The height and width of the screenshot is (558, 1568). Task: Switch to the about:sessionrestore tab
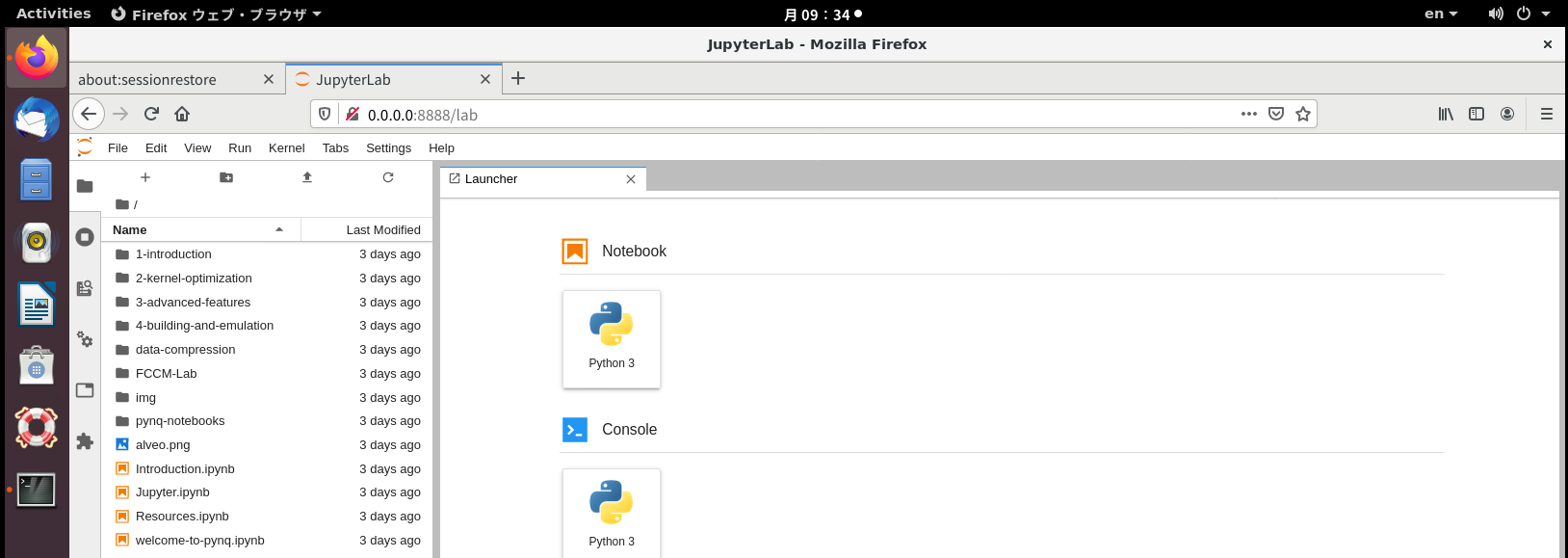tap(147, 79)
